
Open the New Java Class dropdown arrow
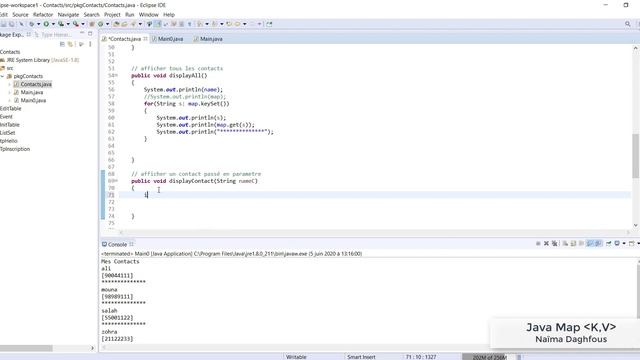coord(108,24)
